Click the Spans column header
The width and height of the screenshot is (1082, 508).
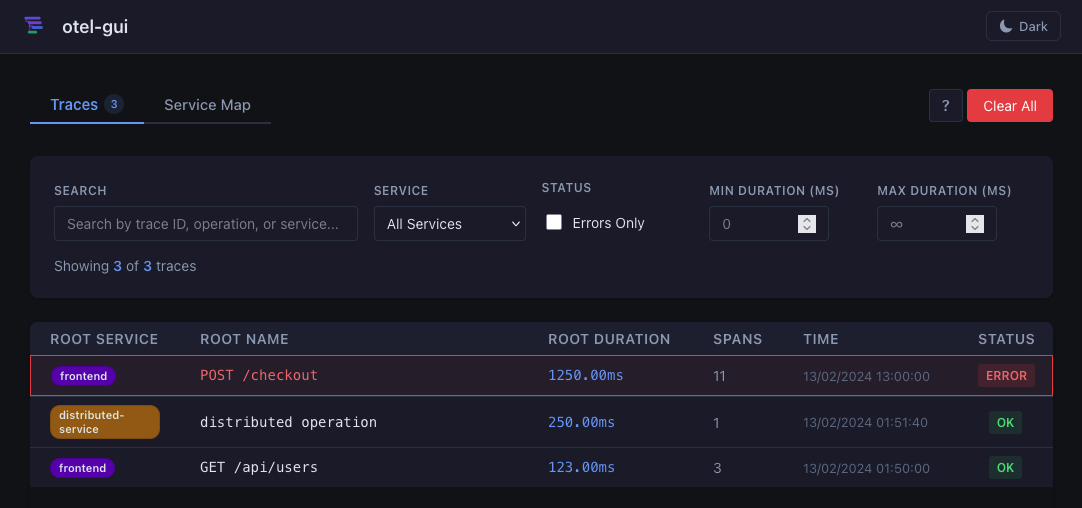(738, 339)
